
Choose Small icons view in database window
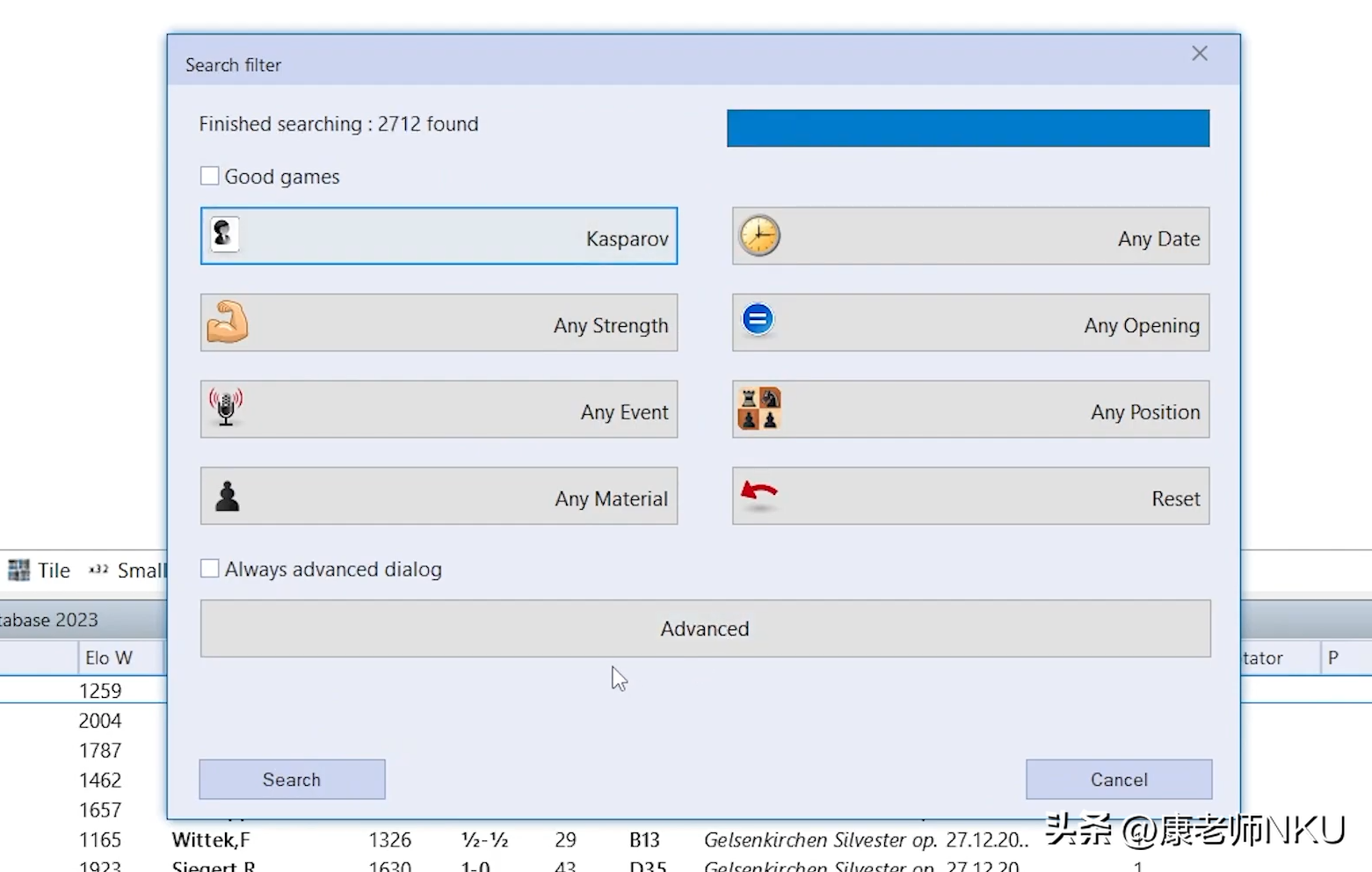(x=127, y=570)
